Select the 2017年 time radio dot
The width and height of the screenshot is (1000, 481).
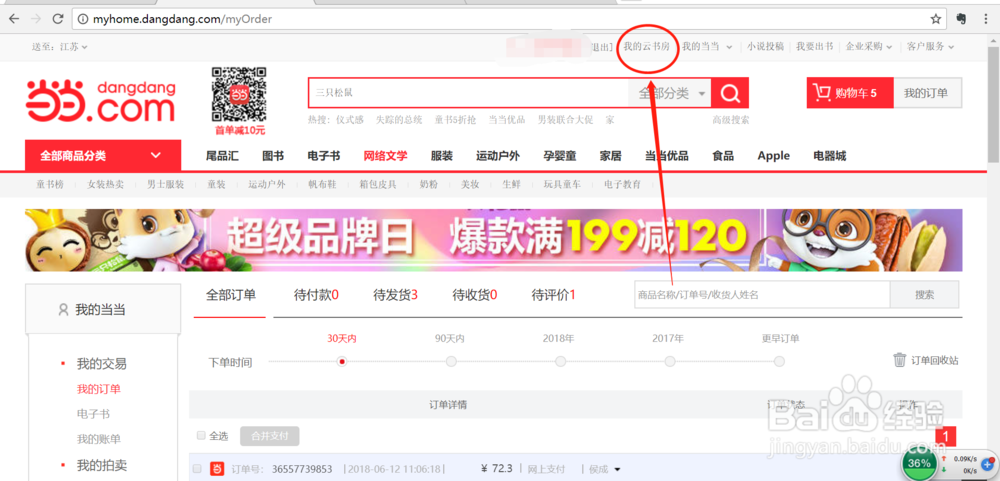[x=670, y=362]
